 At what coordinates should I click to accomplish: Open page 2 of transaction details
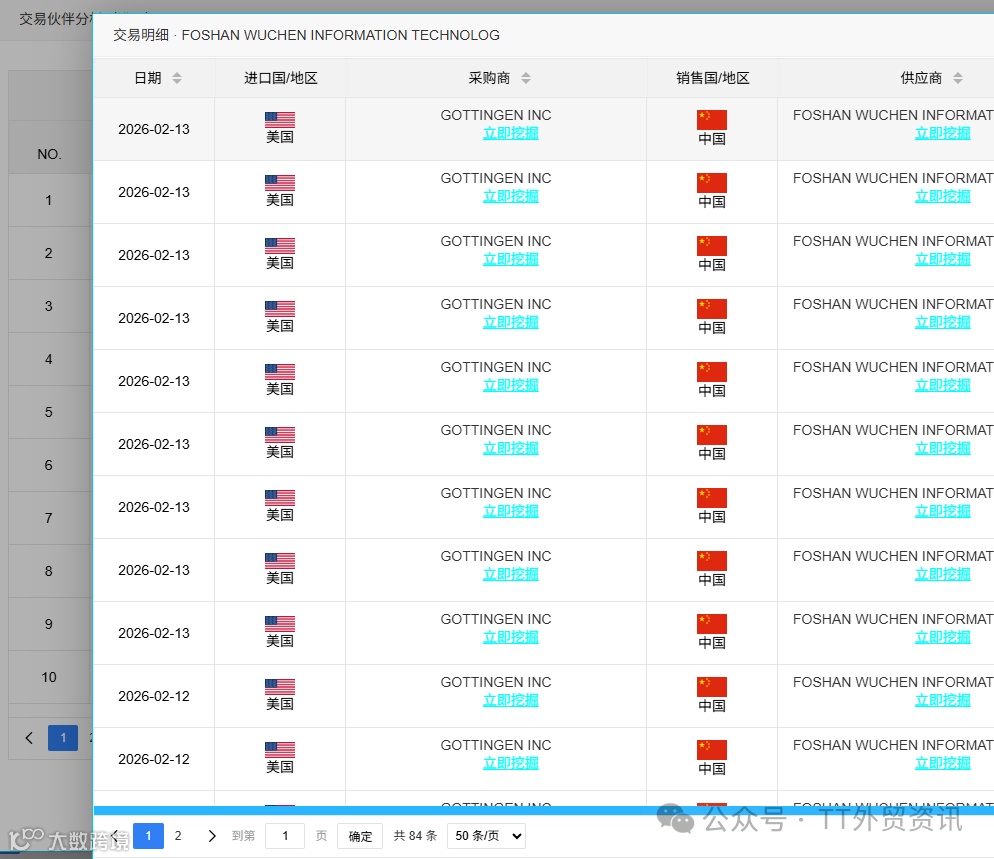(x=178, y=836)
